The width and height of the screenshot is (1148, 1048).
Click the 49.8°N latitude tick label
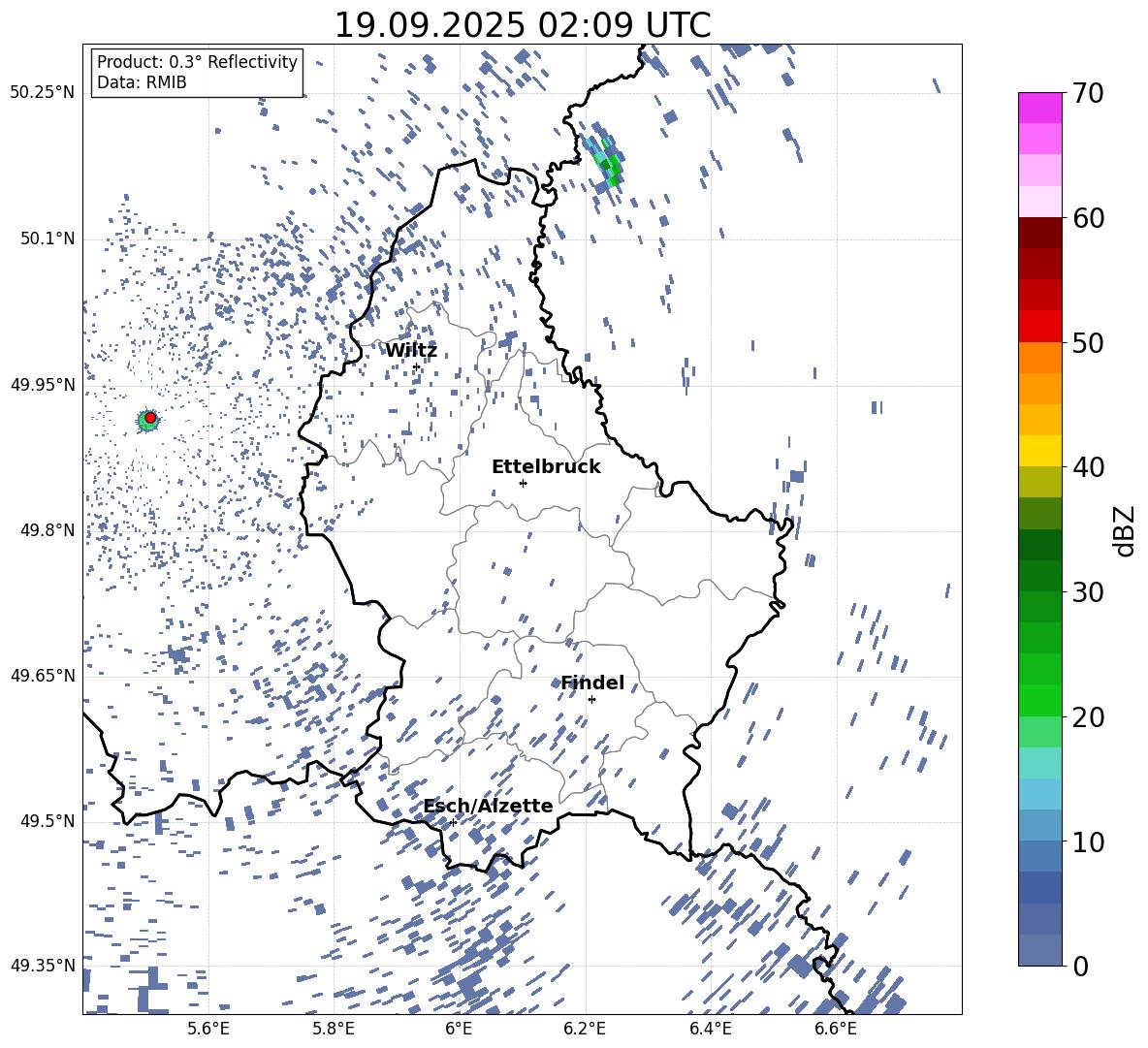(43, 530)
